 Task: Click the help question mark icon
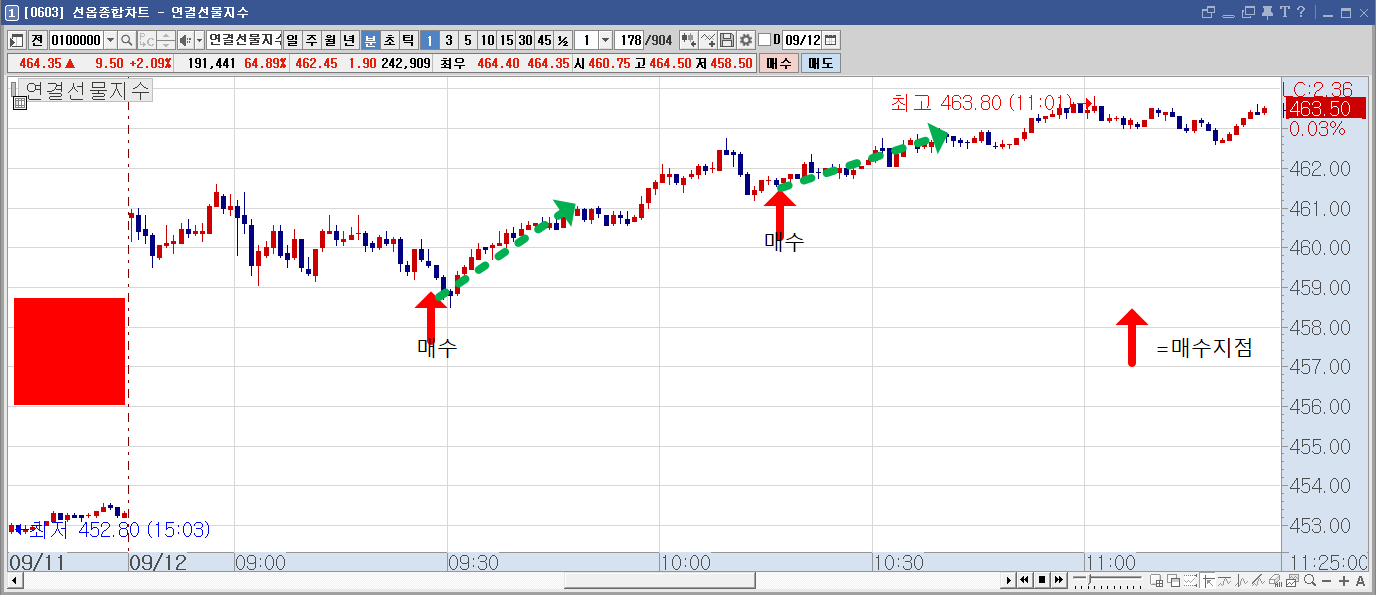1301,12
